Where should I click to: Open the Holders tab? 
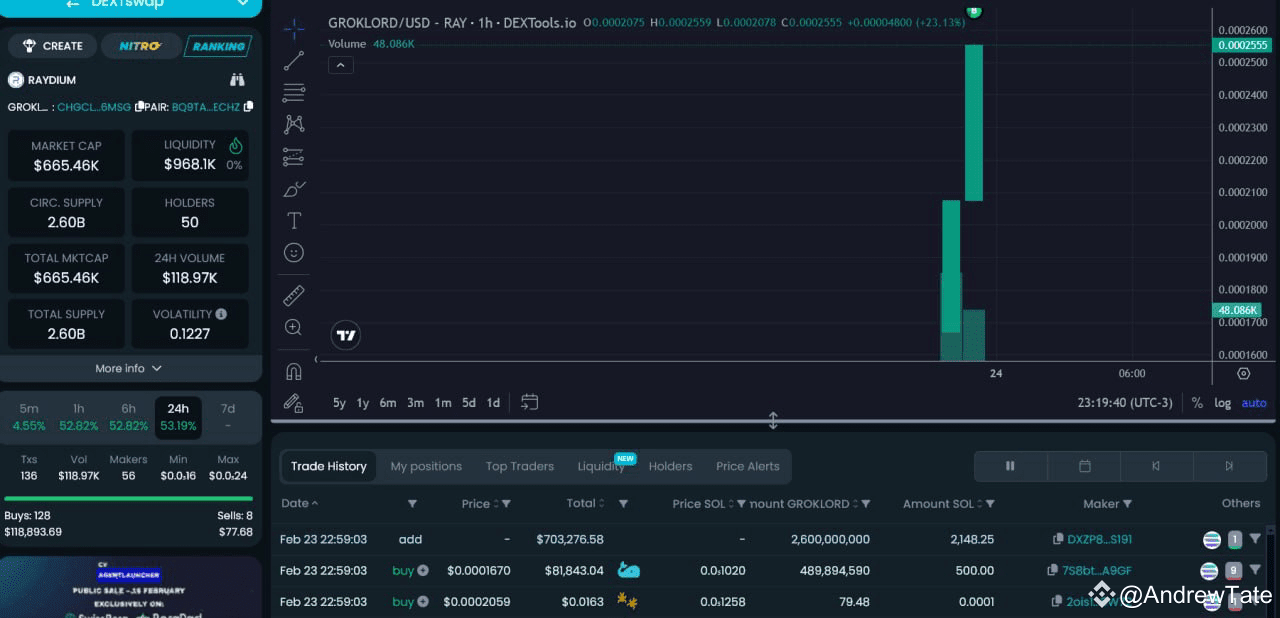670,466
